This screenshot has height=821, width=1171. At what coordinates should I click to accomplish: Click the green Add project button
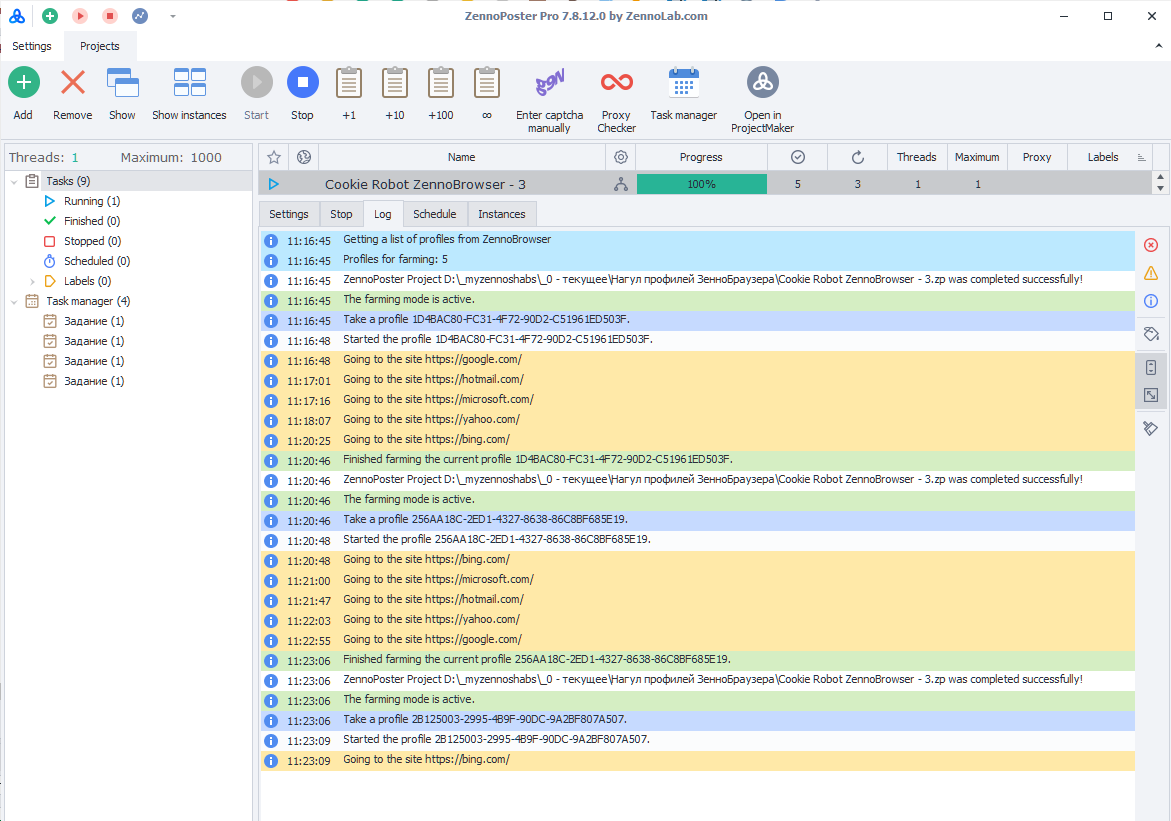[23, 82]
